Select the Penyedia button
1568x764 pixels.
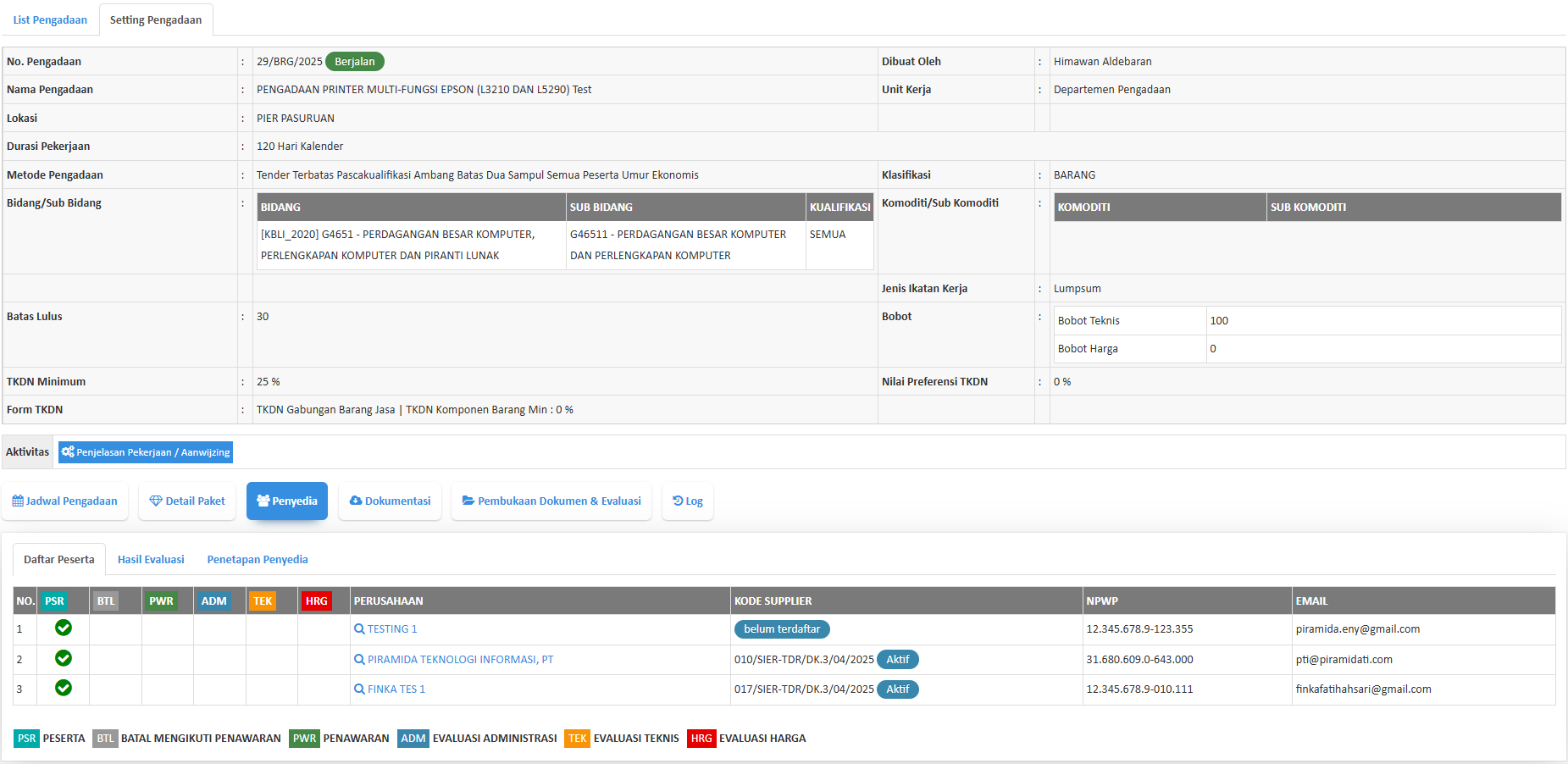pos(287,501)
